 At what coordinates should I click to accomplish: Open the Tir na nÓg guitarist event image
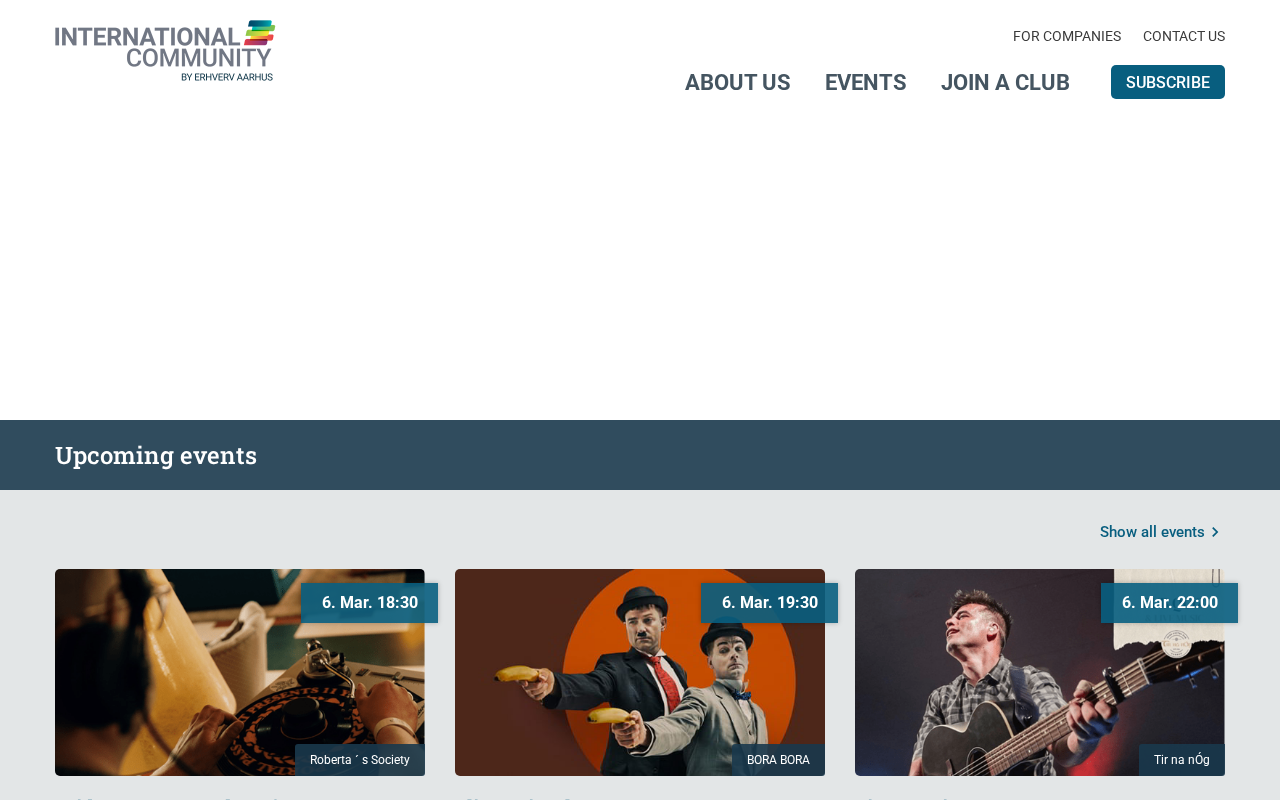tap(1040, 672)
